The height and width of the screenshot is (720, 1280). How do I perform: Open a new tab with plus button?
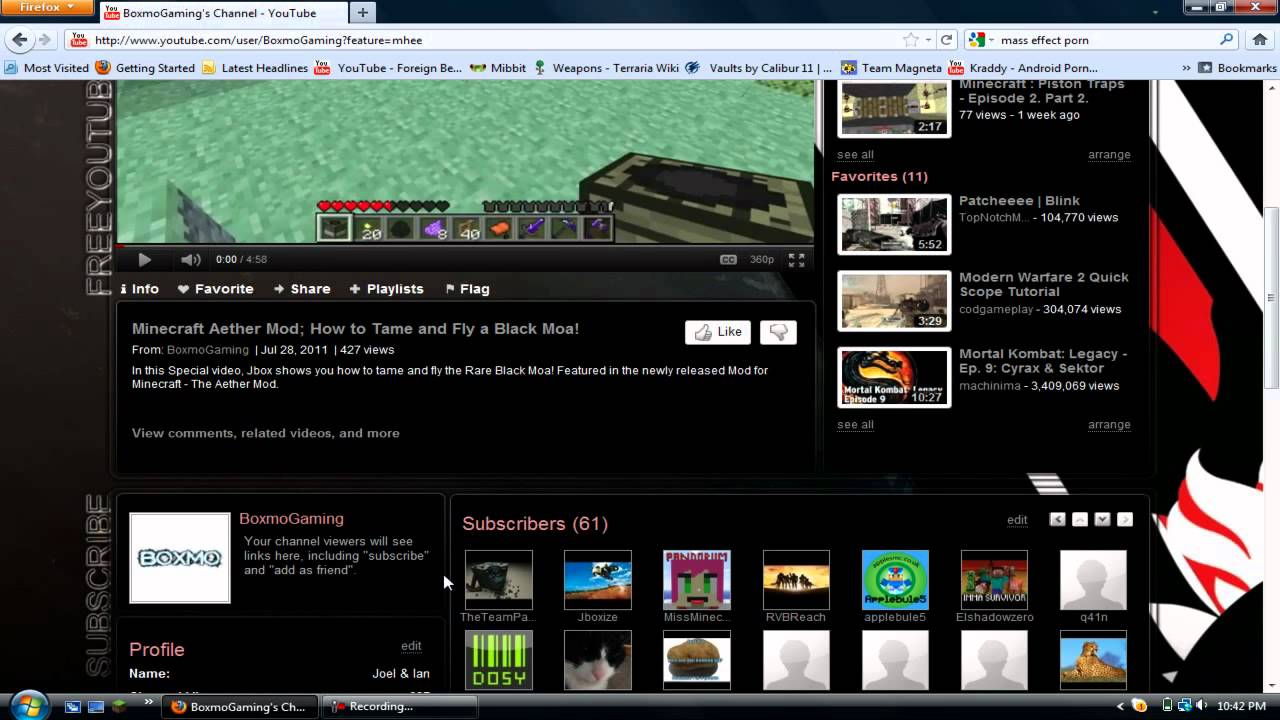362,13
